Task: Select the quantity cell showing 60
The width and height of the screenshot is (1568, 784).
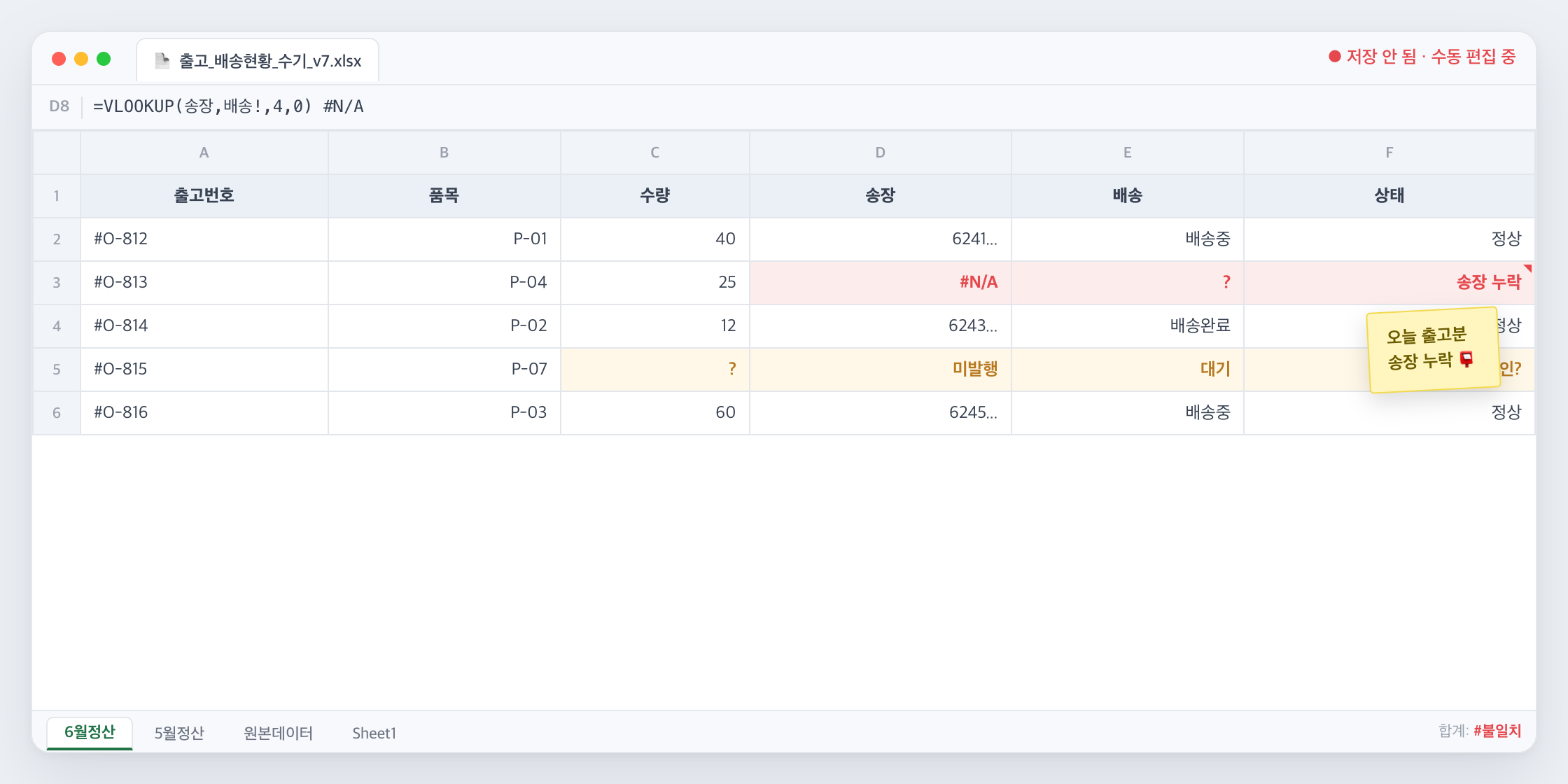Action: [x=654, y=413]
